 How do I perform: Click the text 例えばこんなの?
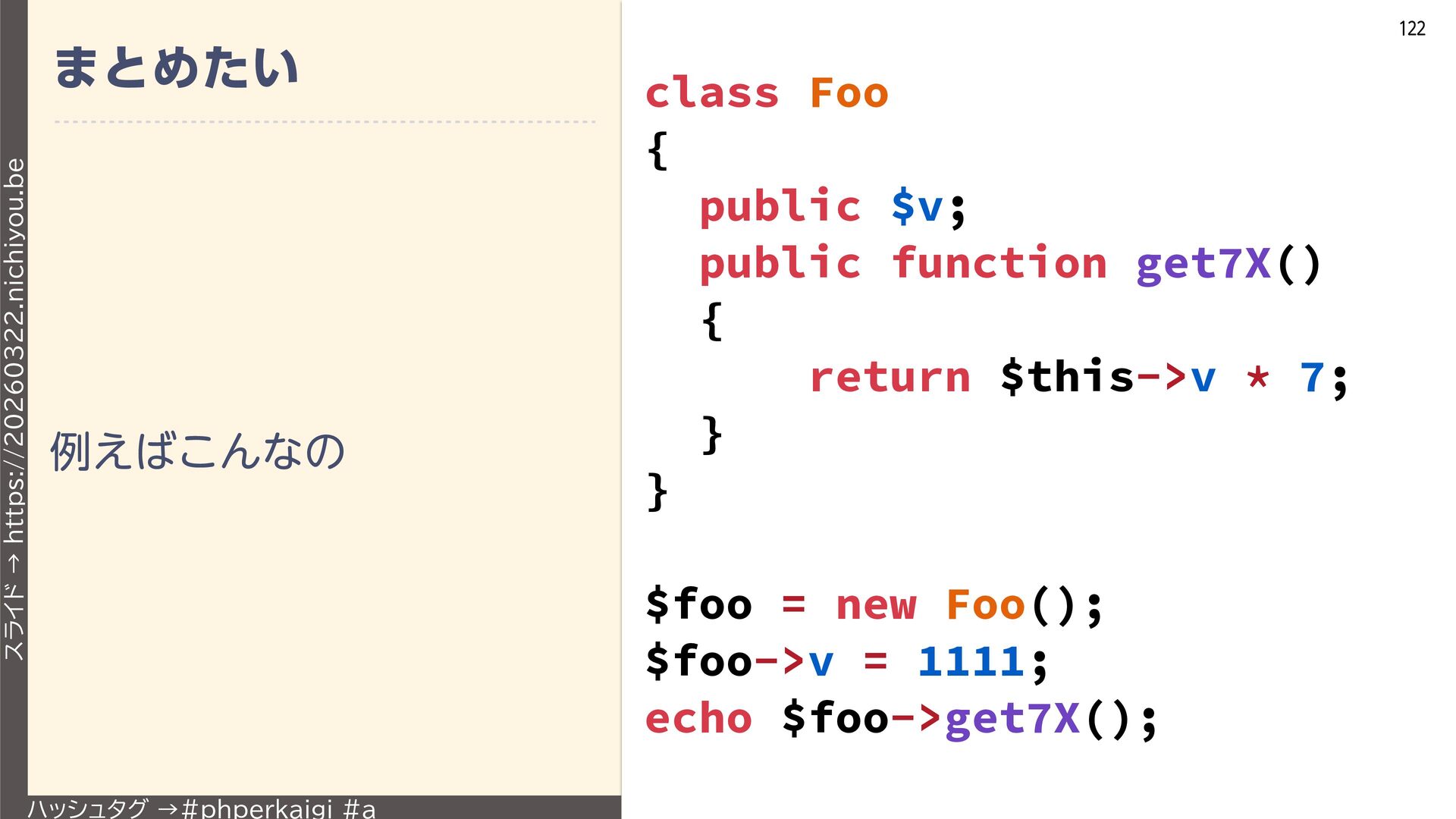click(197, 450)
